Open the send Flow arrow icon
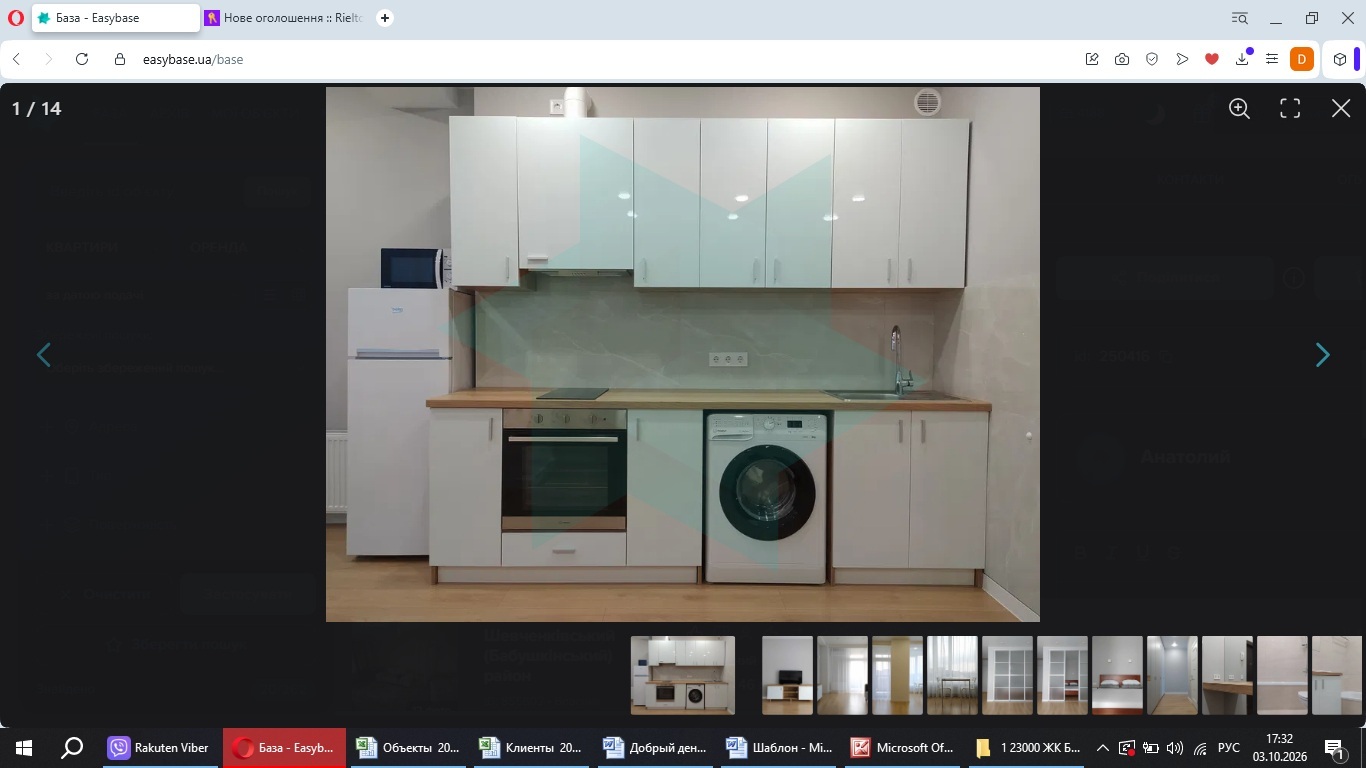1366x768 pixels. coord(1182,59)
